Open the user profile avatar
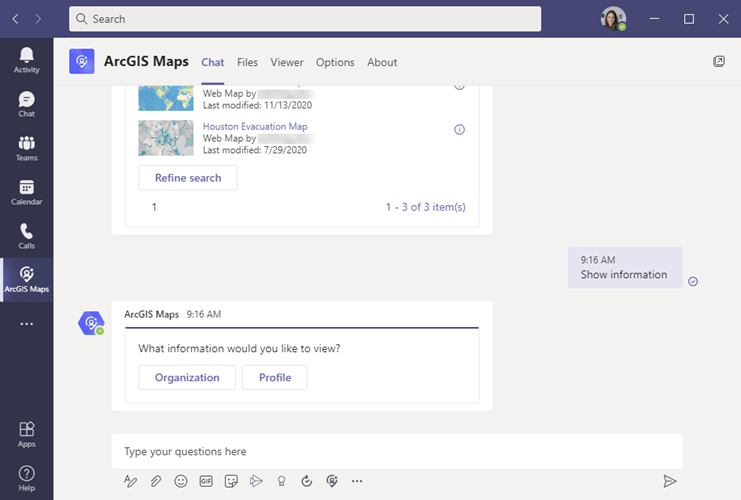This screenshot has height=500, width=741. point(613,19)
